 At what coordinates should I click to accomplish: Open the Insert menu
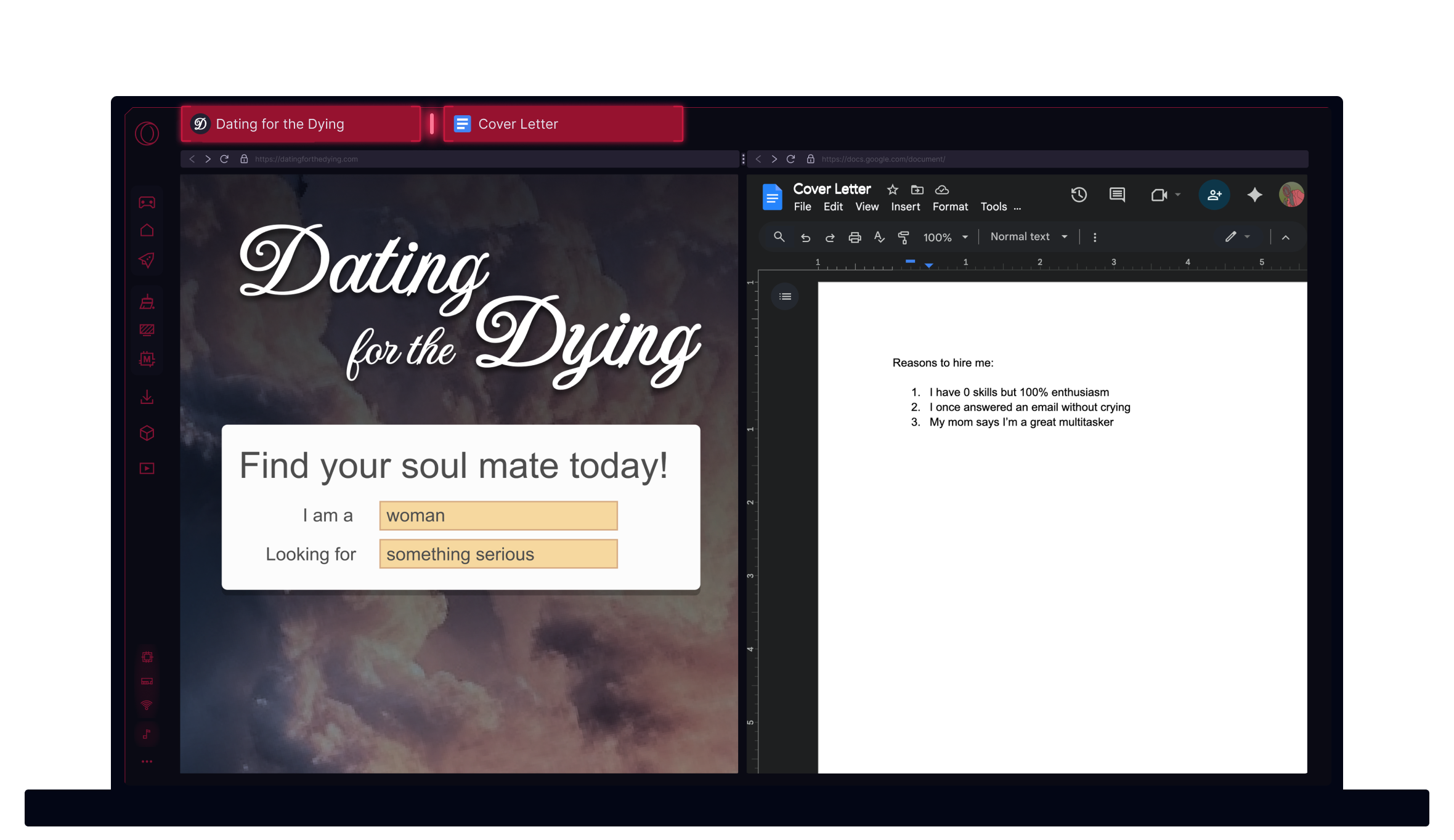905,207
